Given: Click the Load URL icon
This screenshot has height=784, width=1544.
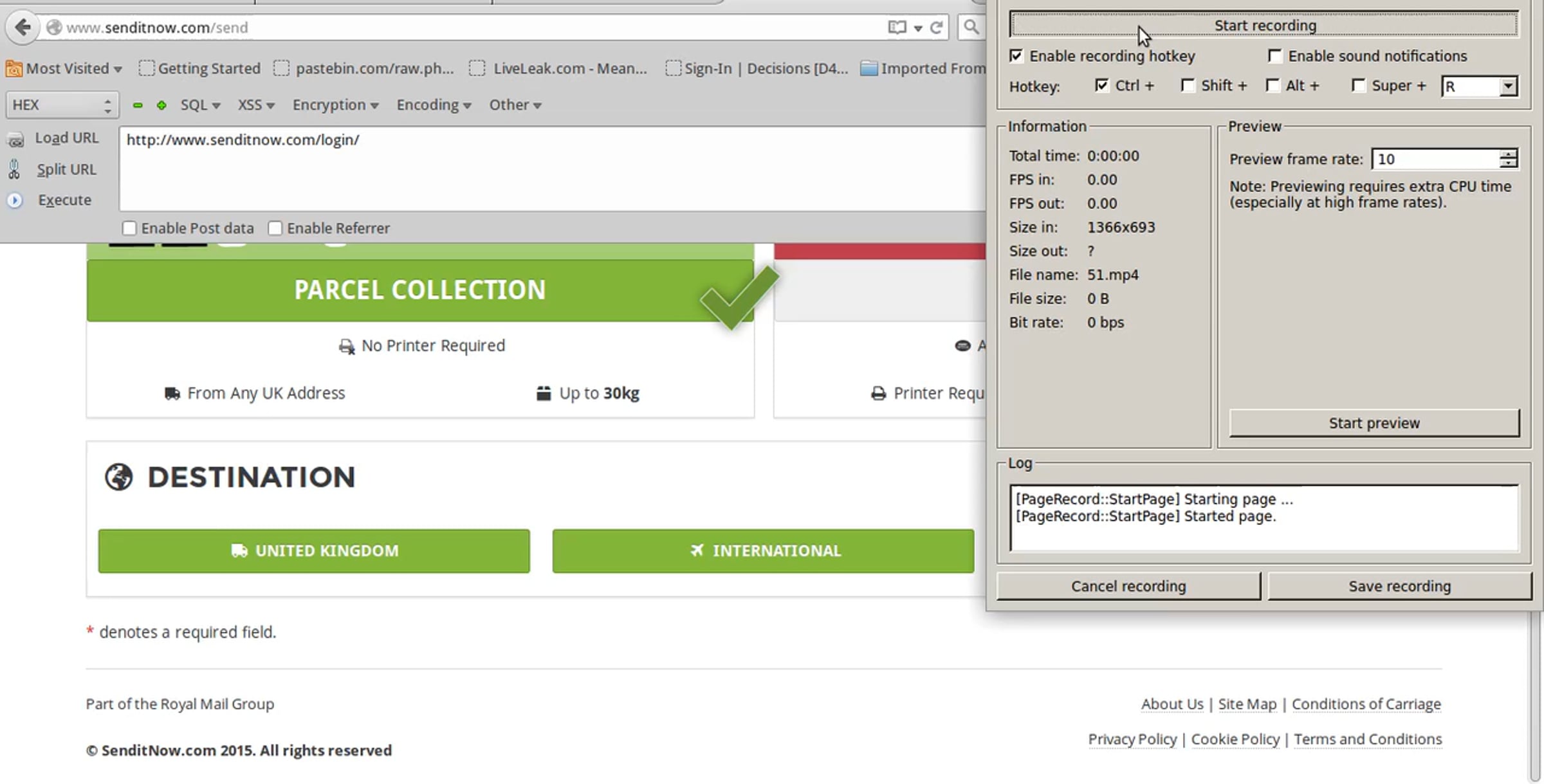Looking at the screenshot, I should tap(15, 139).
